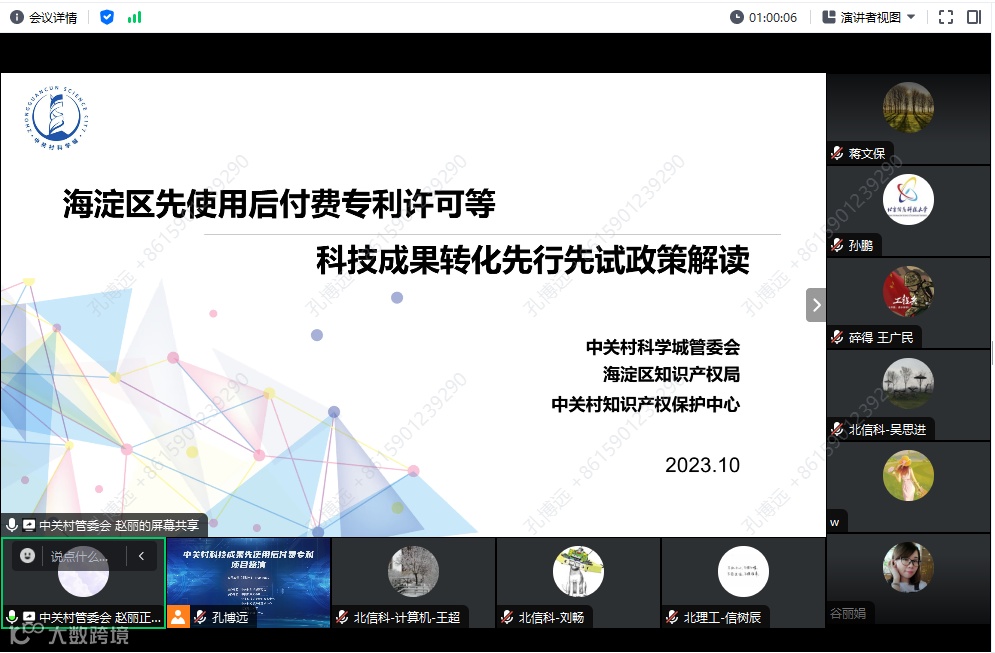Click the text 中关村科学城管委会
Viewport: 995px width, 653px height.
tap(662, 347)
